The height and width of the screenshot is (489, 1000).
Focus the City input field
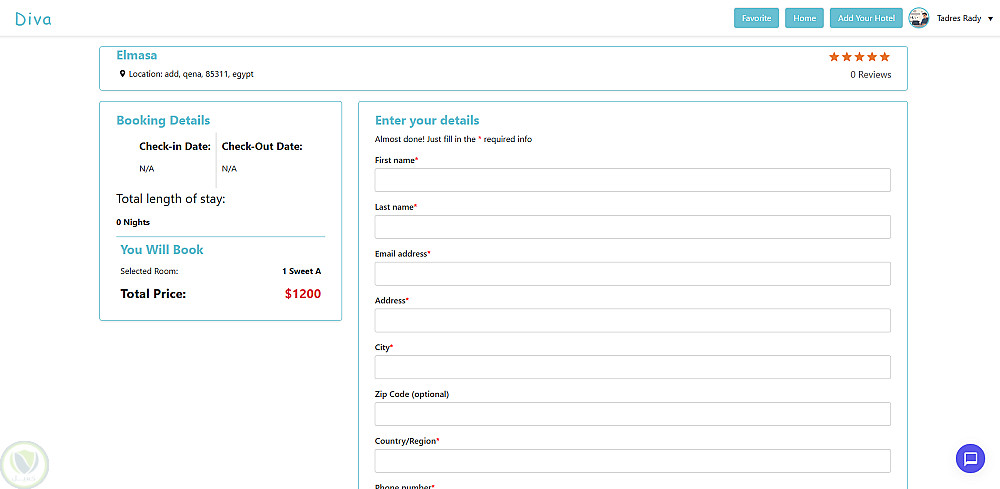click(x=632, y=367)
